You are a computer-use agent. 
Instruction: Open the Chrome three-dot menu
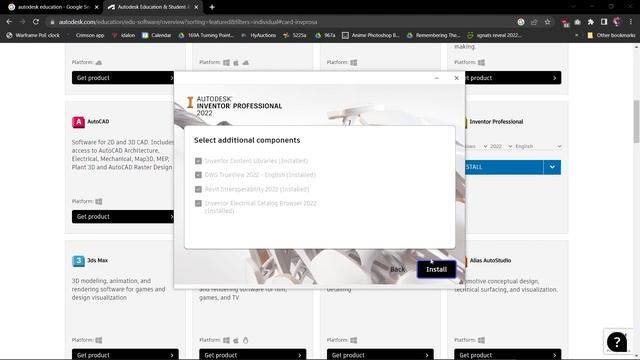pyautogui.click(x=631, y=22)
